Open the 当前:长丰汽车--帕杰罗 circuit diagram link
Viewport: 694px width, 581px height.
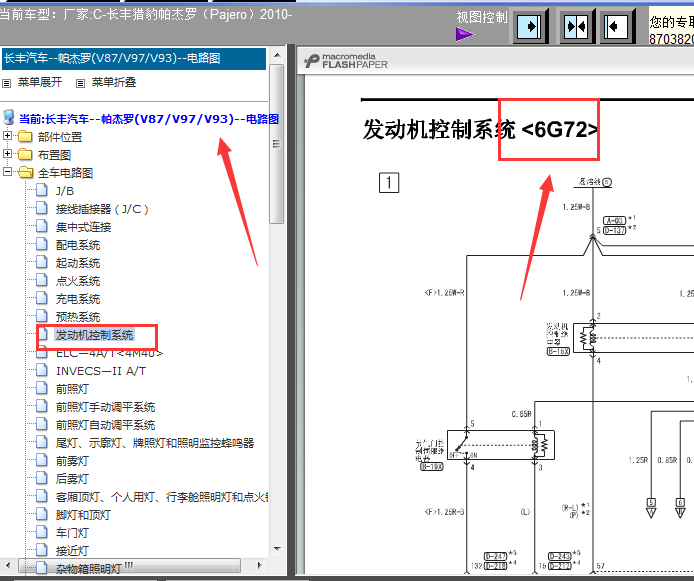click(x=149, y=119)
